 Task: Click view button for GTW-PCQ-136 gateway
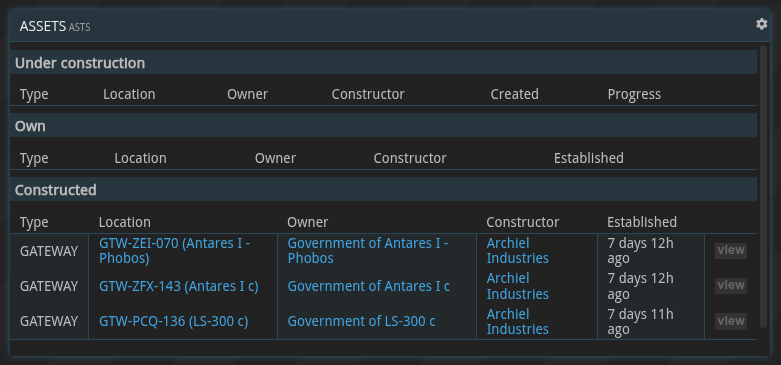pyautogui.click(x=731, y=321)
